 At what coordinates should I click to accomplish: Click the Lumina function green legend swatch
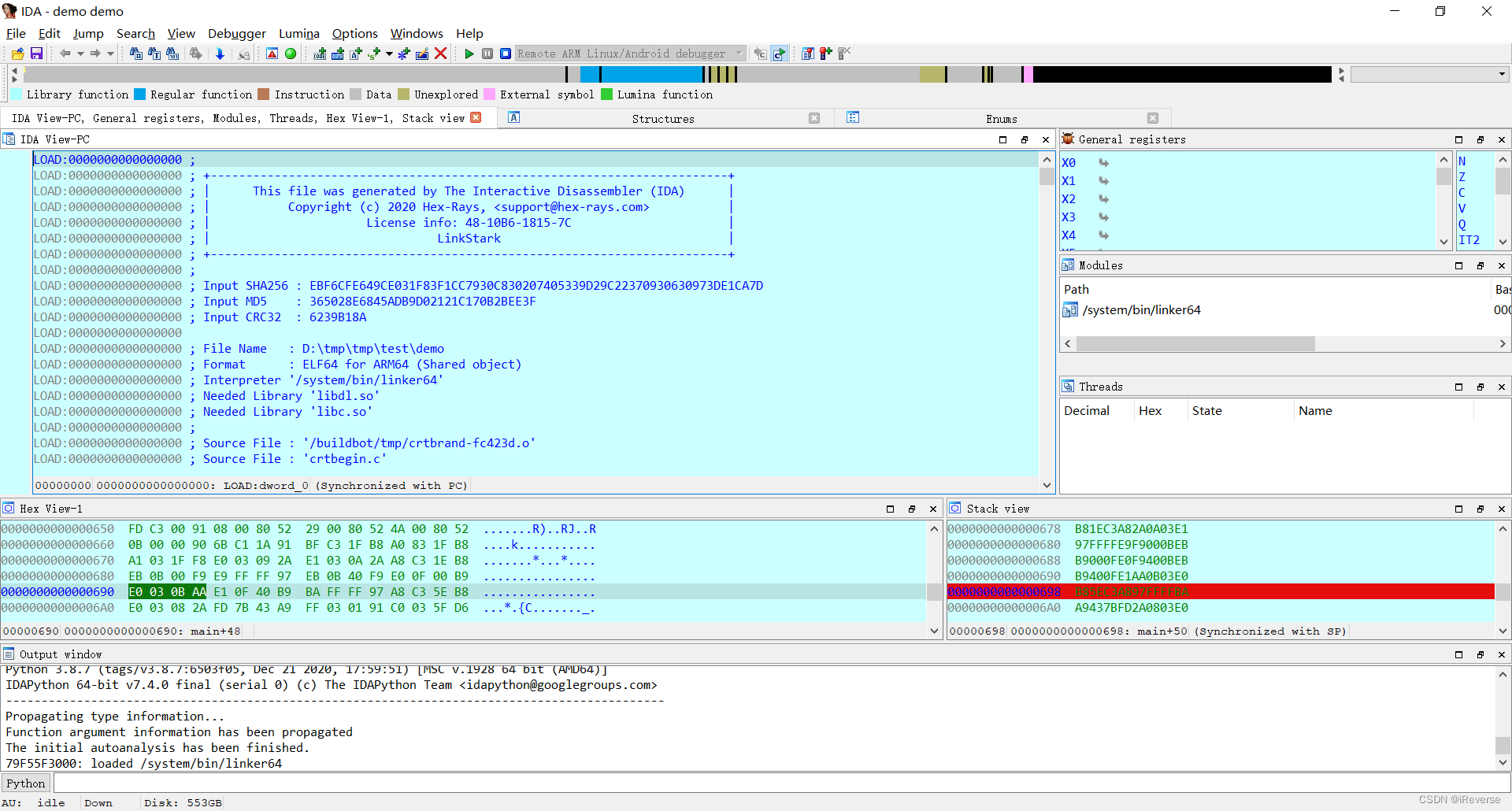click(x=607, y=94)
